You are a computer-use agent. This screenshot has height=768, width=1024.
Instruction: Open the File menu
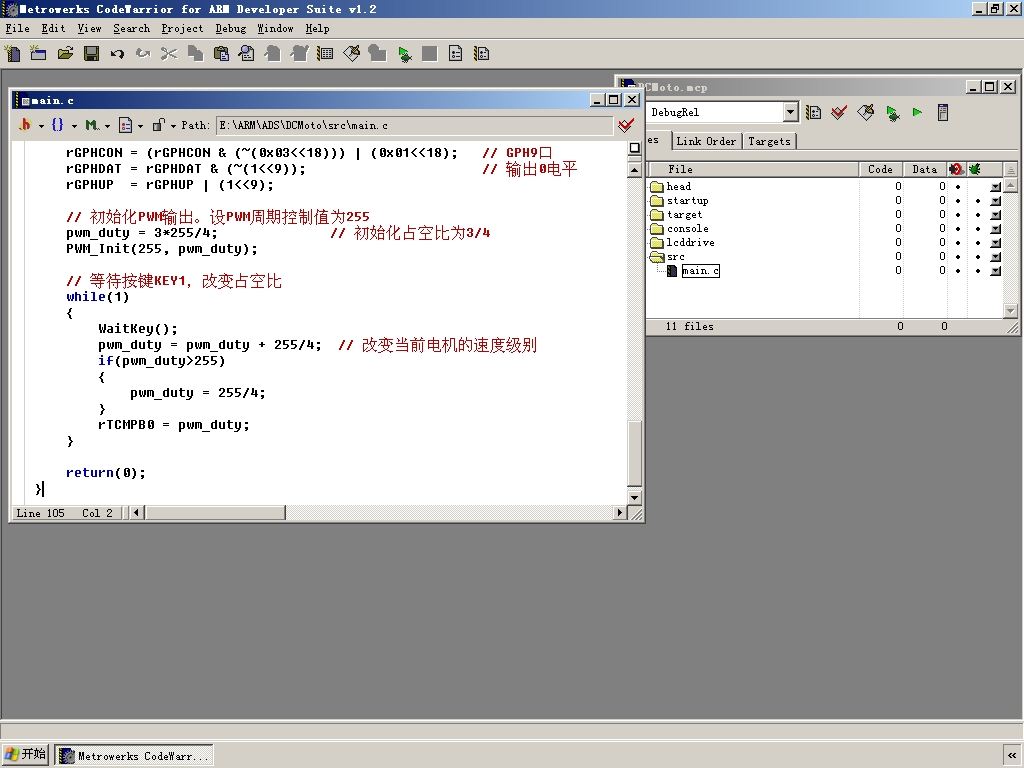[x=18, y=28]
